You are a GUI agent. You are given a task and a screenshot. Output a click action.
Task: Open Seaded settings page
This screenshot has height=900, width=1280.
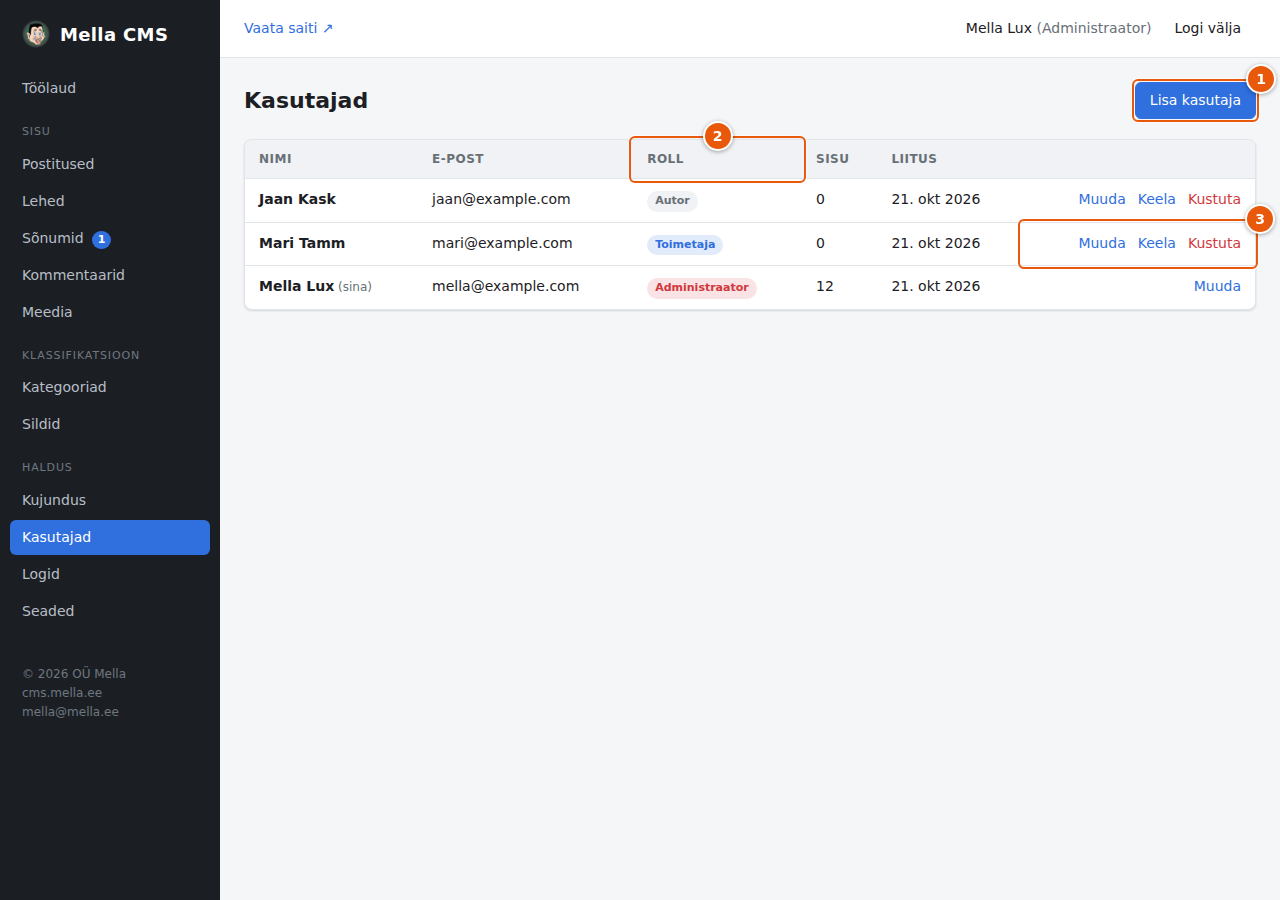(x=110, y=611)
